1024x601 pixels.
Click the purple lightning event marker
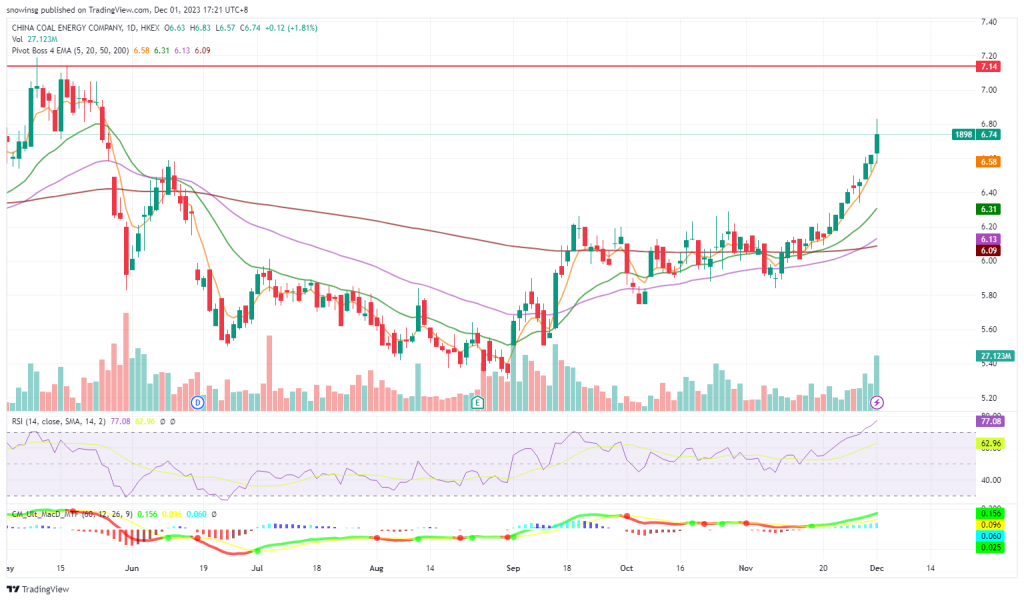(877, 402)
